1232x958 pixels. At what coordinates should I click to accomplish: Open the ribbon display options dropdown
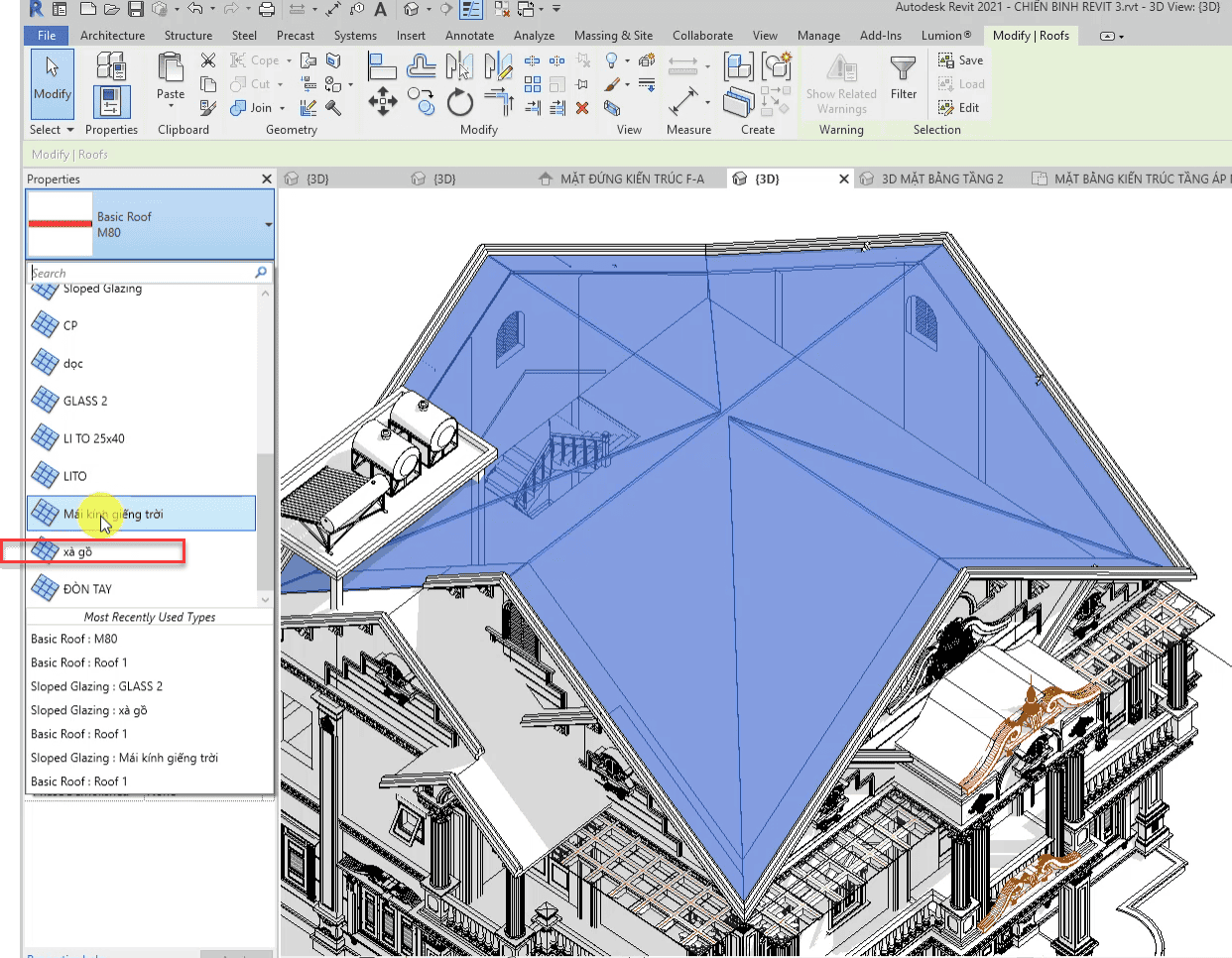(x=1113, y=36)
